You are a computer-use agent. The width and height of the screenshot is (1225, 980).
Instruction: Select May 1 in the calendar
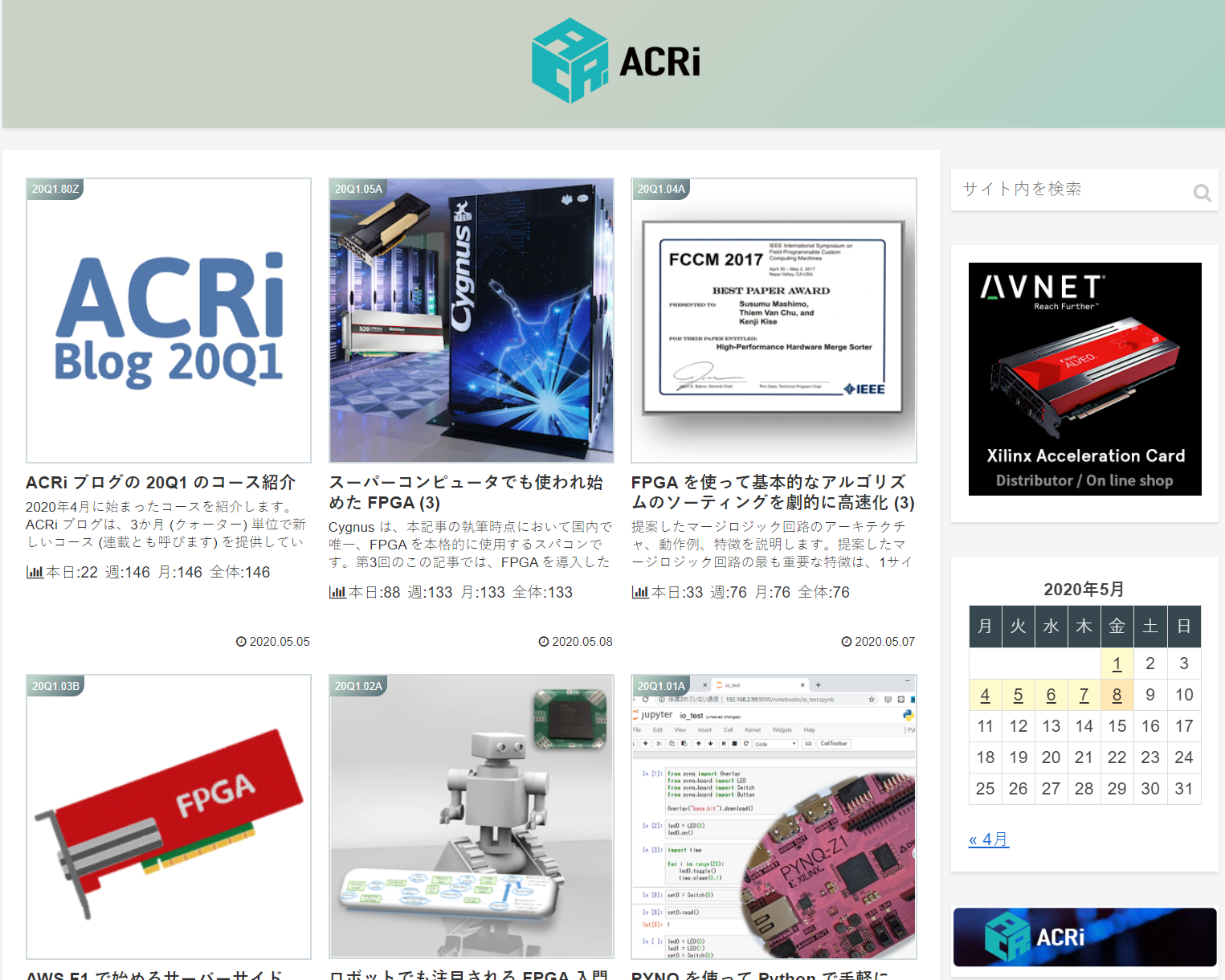(x=1117, y=664)
